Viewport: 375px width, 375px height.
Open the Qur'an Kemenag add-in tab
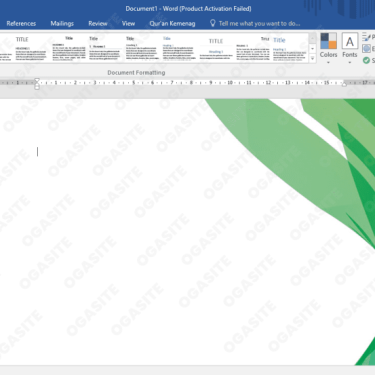(172, 24)
